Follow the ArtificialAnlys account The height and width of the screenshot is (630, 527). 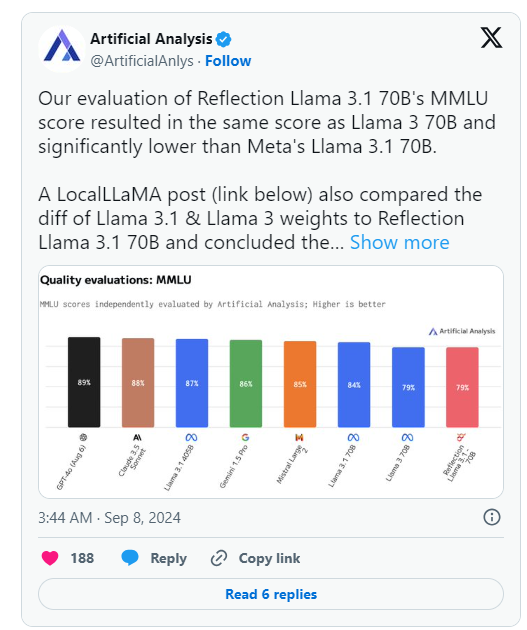228,61
